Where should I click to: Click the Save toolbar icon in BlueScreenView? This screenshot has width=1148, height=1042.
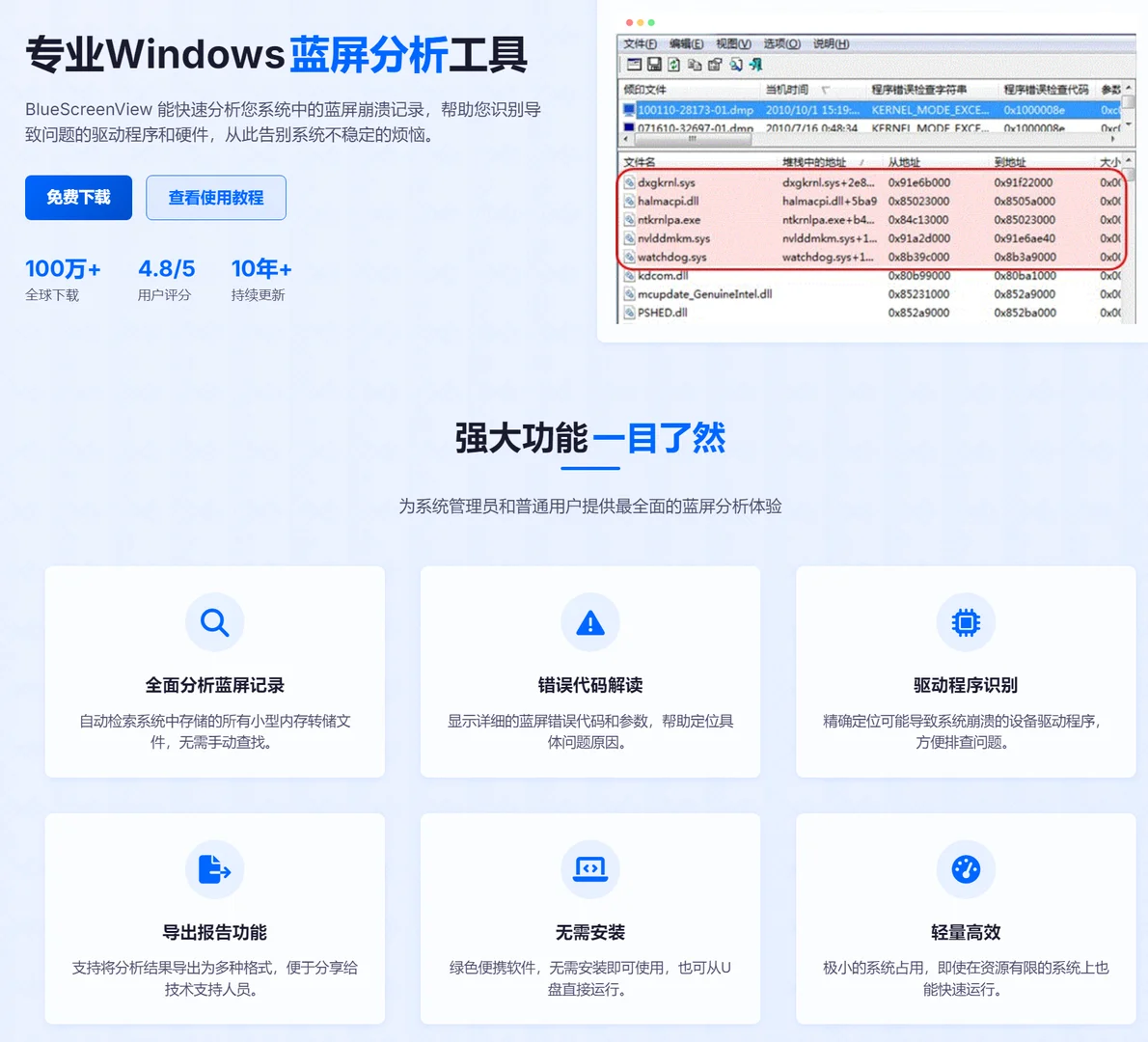pos(655,65)
